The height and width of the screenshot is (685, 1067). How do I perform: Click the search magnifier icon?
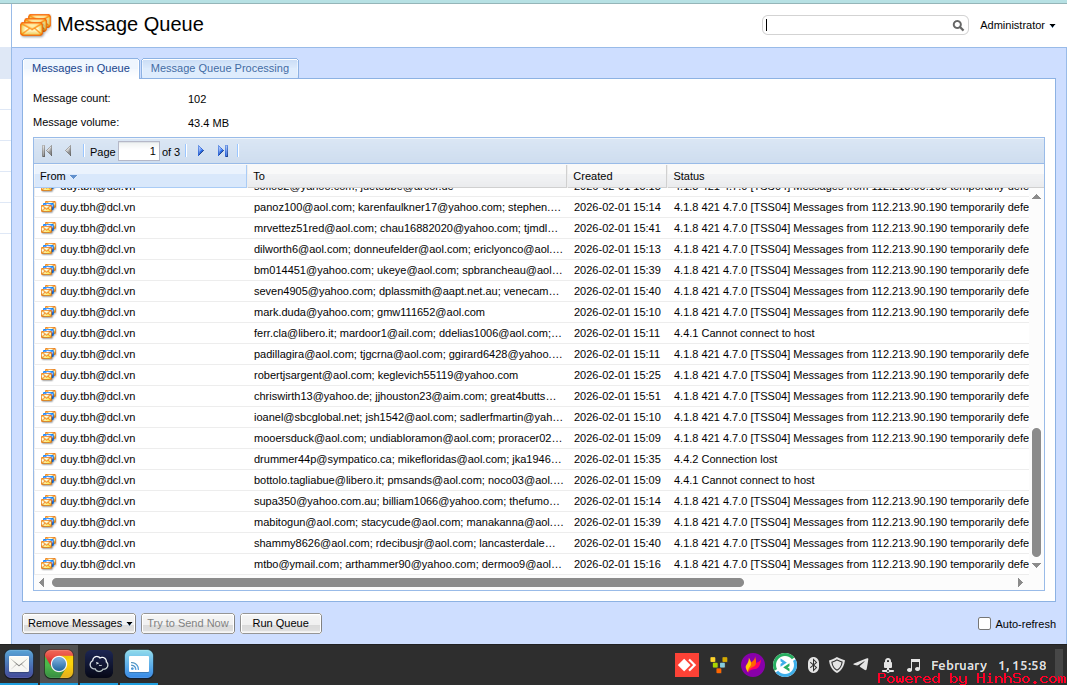(958, 26)
